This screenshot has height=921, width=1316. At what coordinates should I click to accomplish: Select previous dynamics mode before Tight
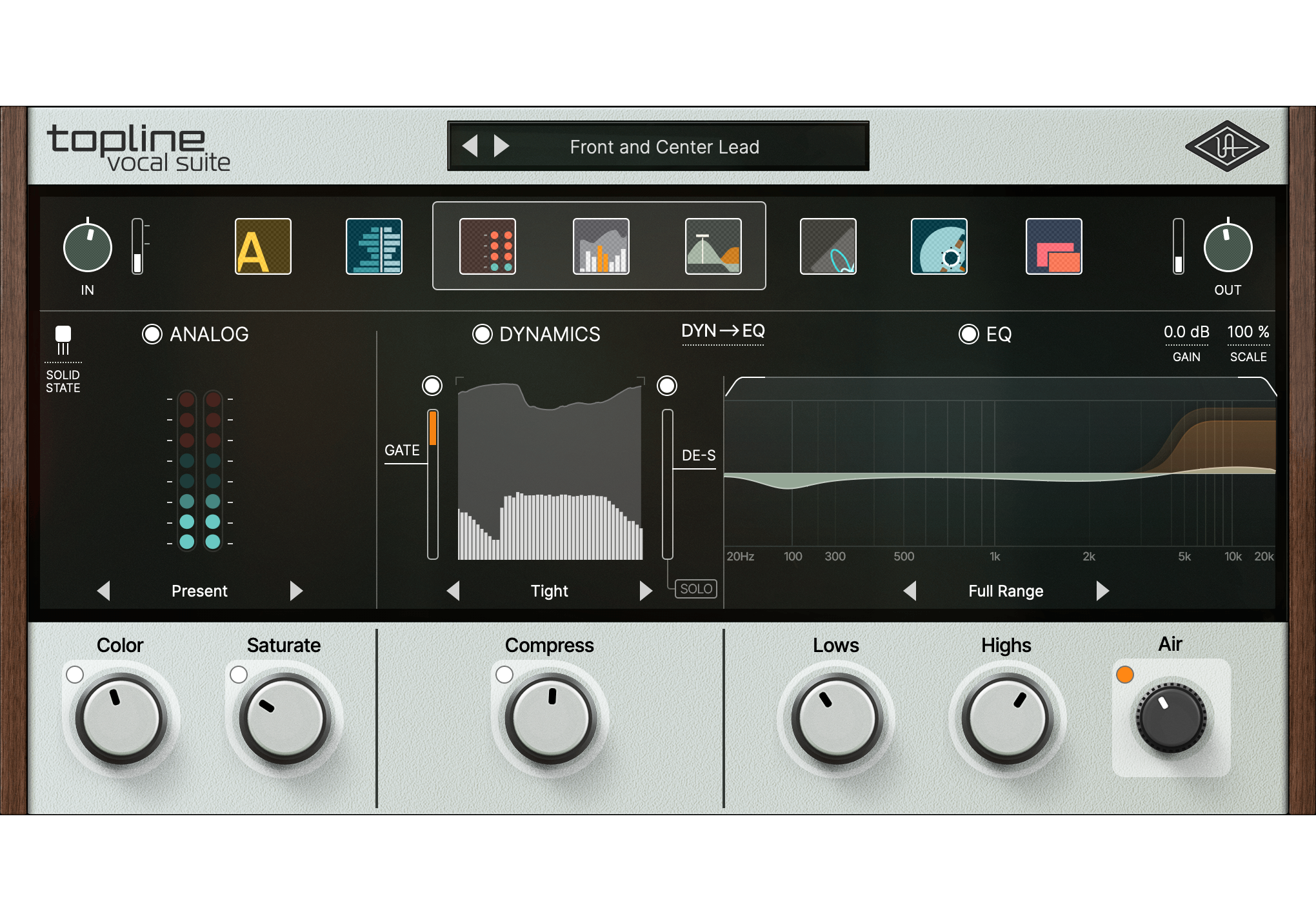[454, 591]
